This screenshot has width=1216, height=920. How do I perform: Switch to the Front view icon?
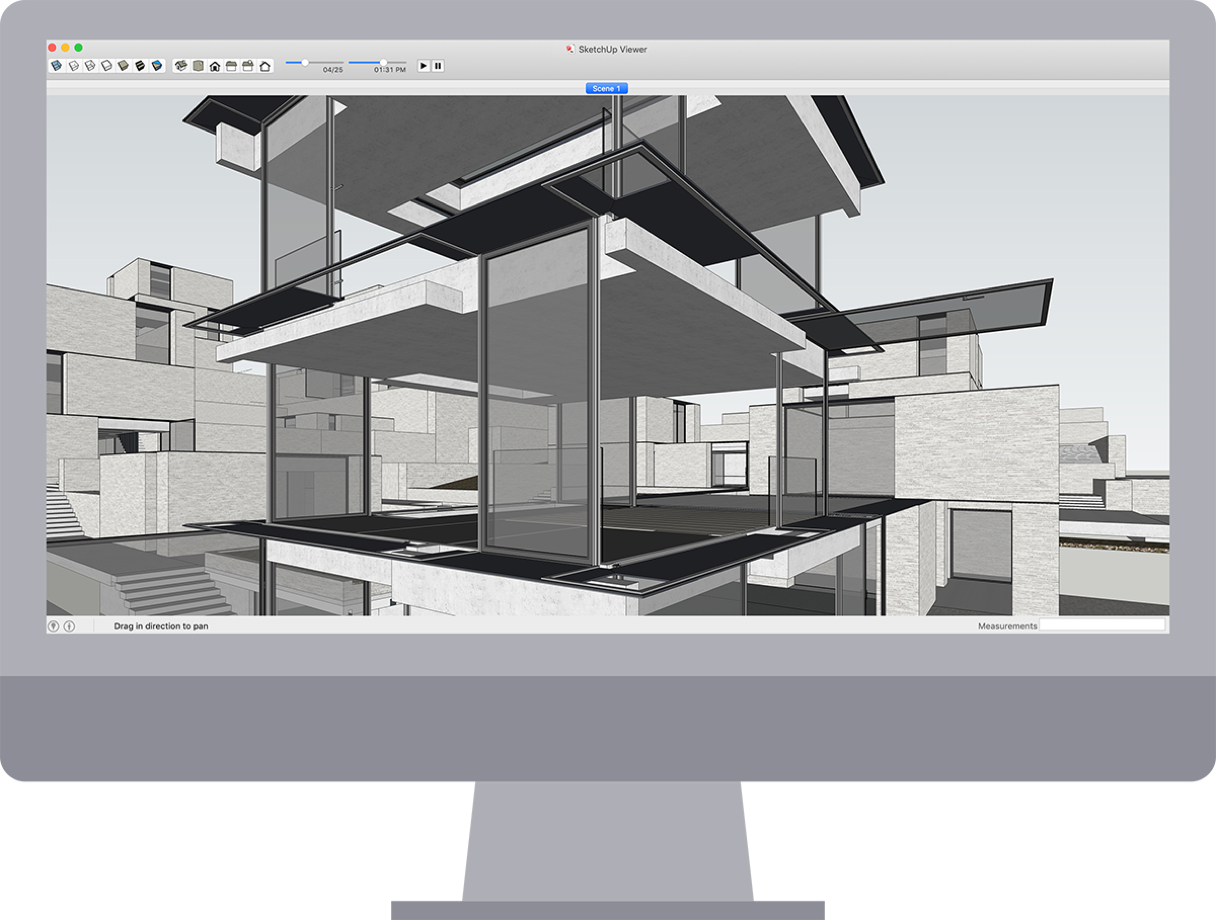[214, 66]
